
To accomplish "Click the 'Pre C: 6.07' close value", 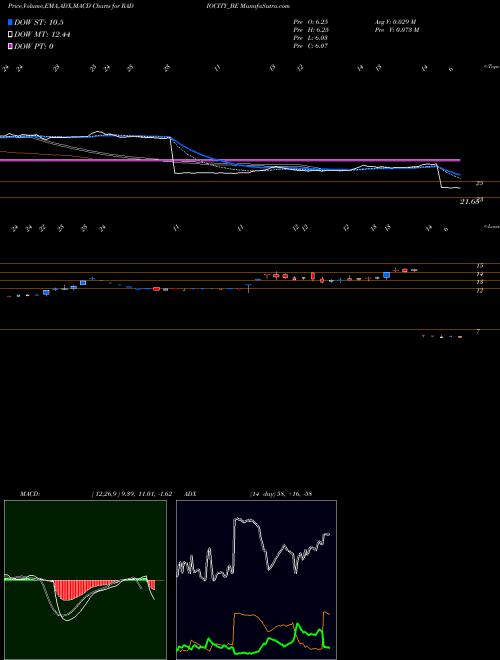I will [311, 46].
